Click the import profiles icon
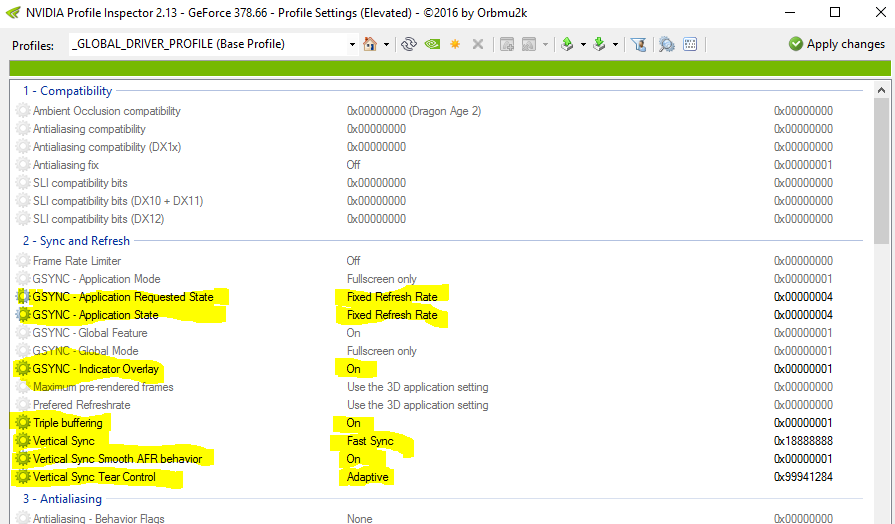The width and height of the screenshot is (895, 524). (x=599, y=44)
